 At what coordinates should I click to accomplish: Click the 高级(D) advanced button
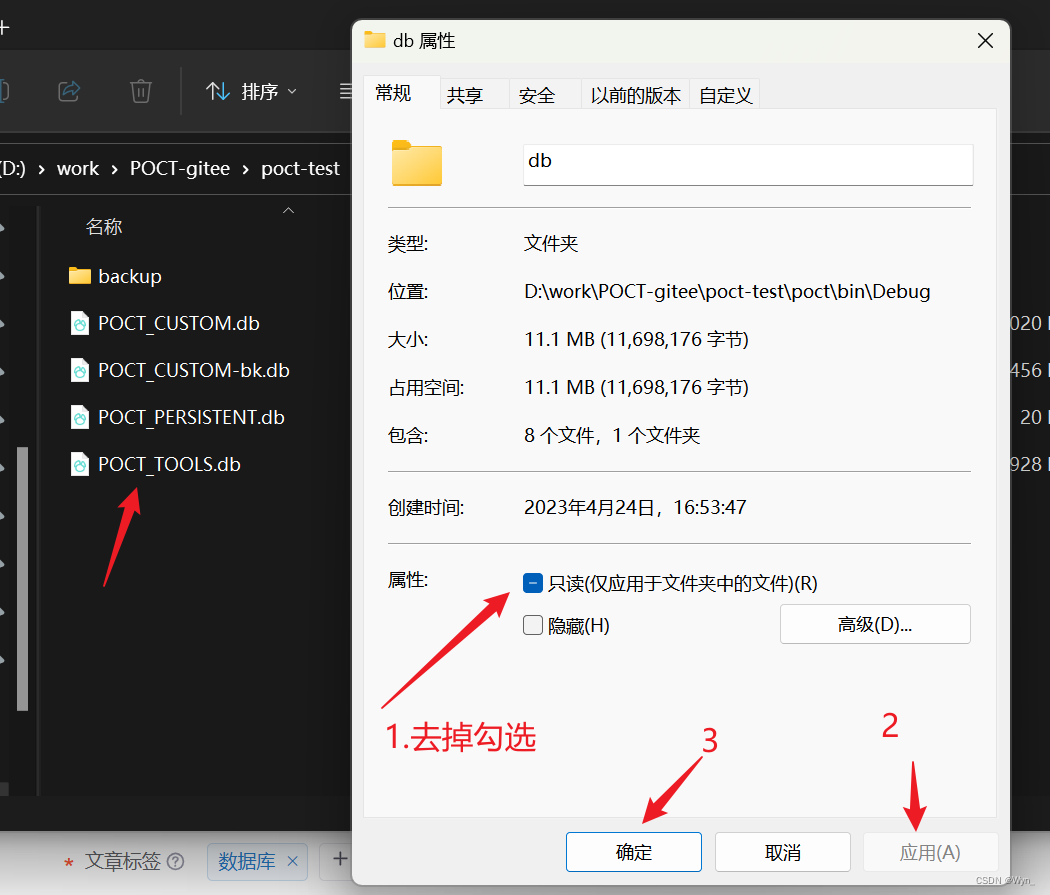pos(875,624)
